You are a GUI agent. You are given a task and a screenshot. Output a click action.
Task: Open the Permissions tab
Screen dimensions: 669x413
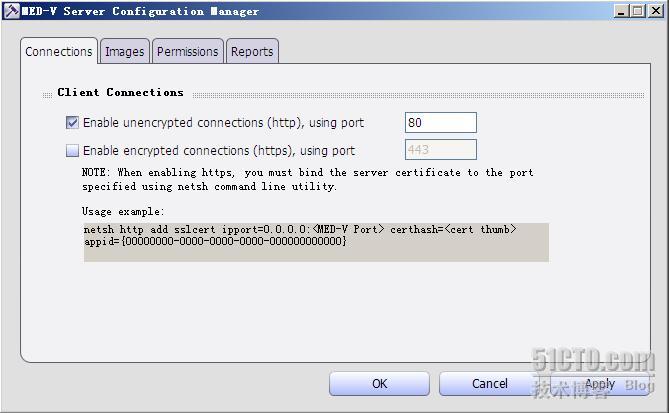(188, 52)
